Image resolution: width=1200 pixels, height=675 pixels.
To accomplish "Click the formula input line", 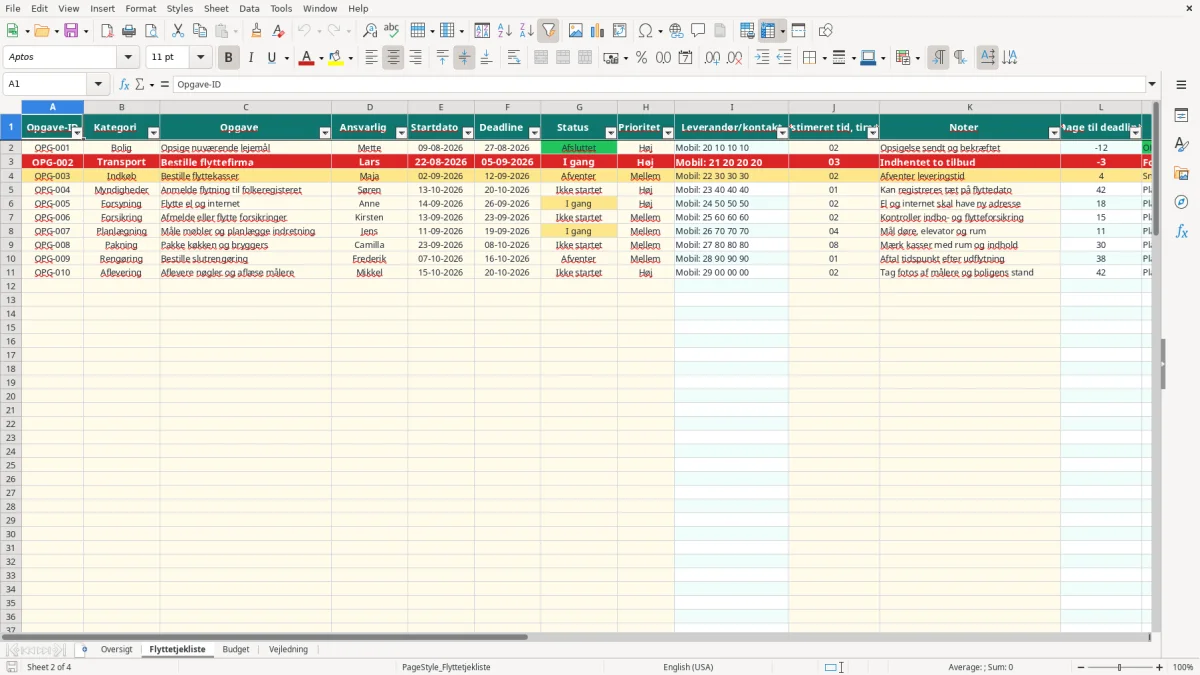I will [x=659, y=85].
